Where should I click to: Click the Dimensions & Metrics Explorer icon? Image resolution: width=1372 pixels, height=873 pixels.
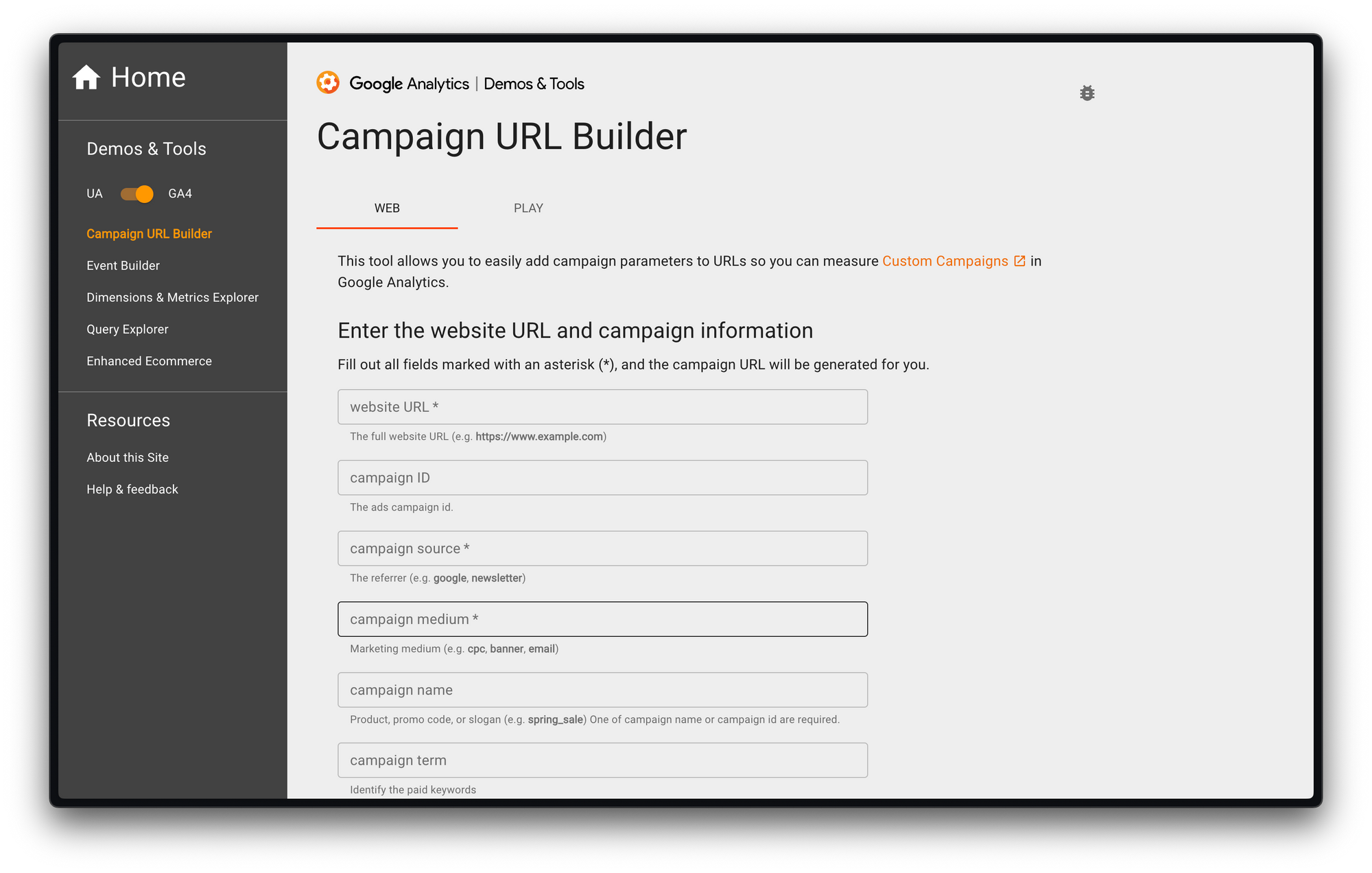172,297
